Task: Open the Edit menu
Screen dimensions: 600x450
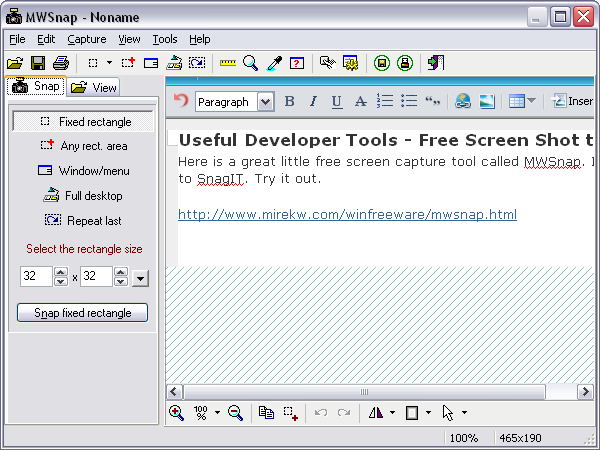Action: [x=46, y=39]
